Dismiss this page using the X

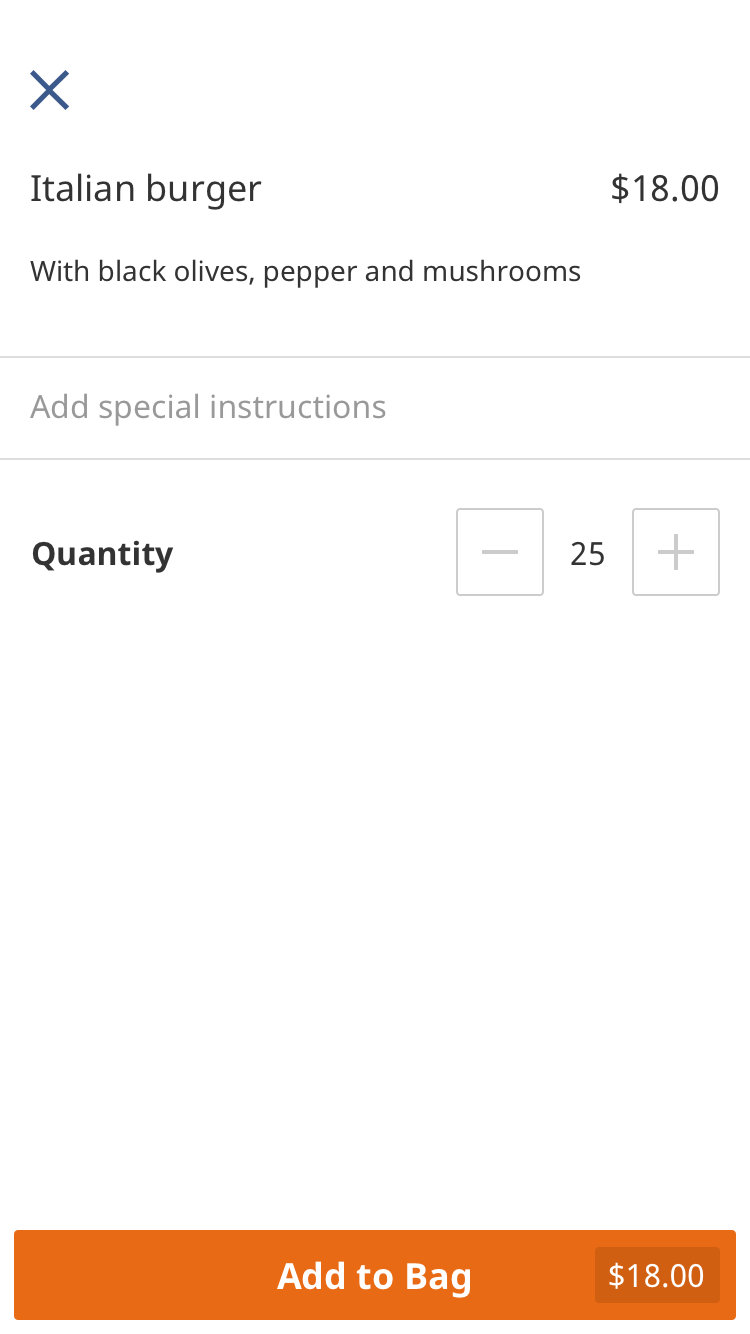(x=49, y=90)
